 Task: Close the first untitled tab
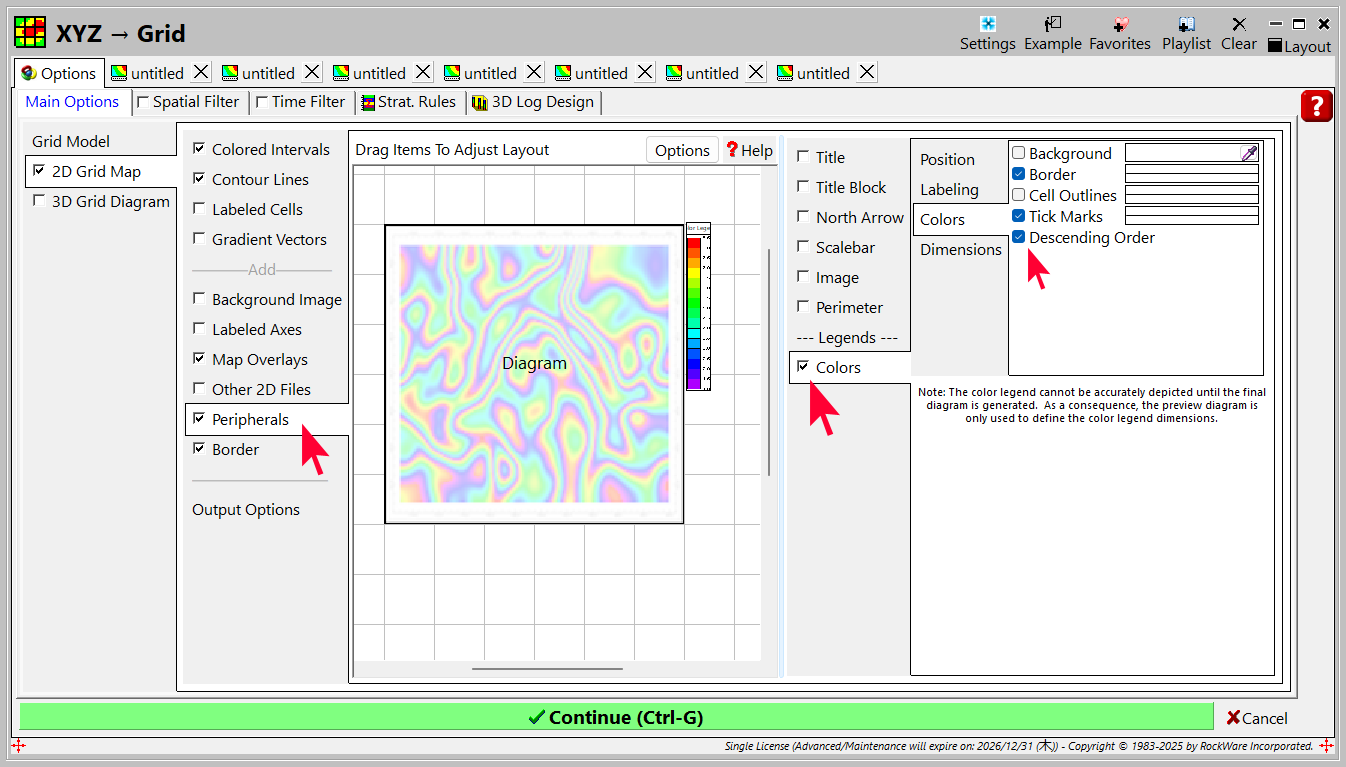click(201, 72)
